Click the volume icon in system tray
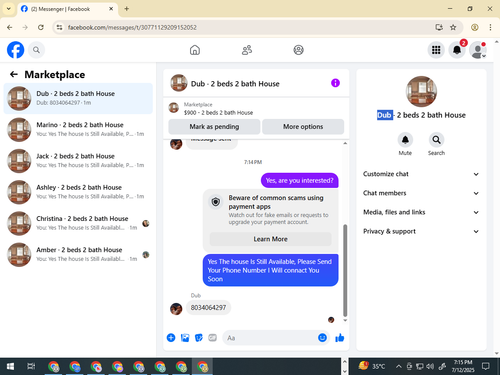Image resolution: width=500 pixels, height=375 pixels. pos(430,366)
